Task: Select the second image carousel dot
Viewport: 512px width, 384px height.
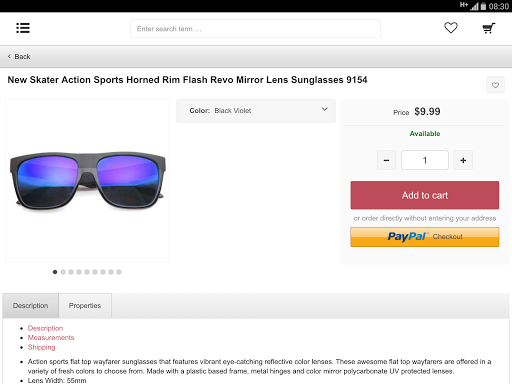Action: pyautogui.click(x=63, y=272)
